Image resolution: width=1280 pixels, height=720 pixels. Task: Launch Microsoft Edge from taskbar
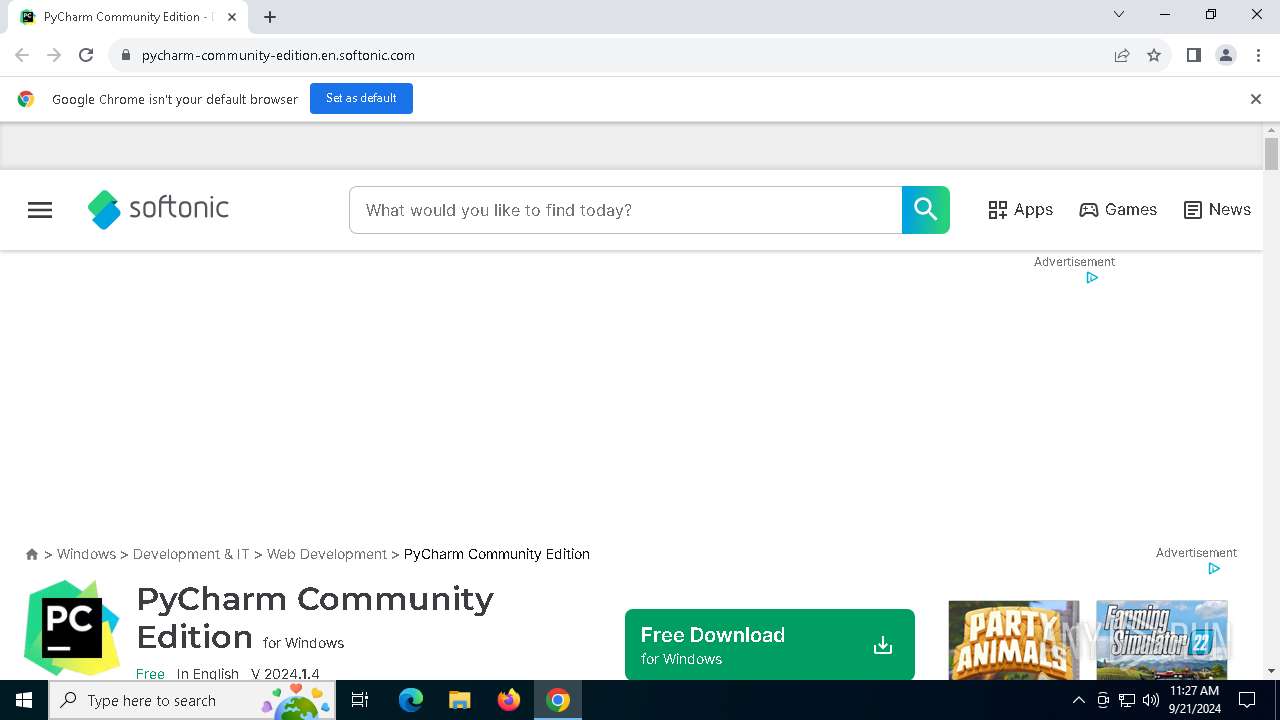click(411, 700)
